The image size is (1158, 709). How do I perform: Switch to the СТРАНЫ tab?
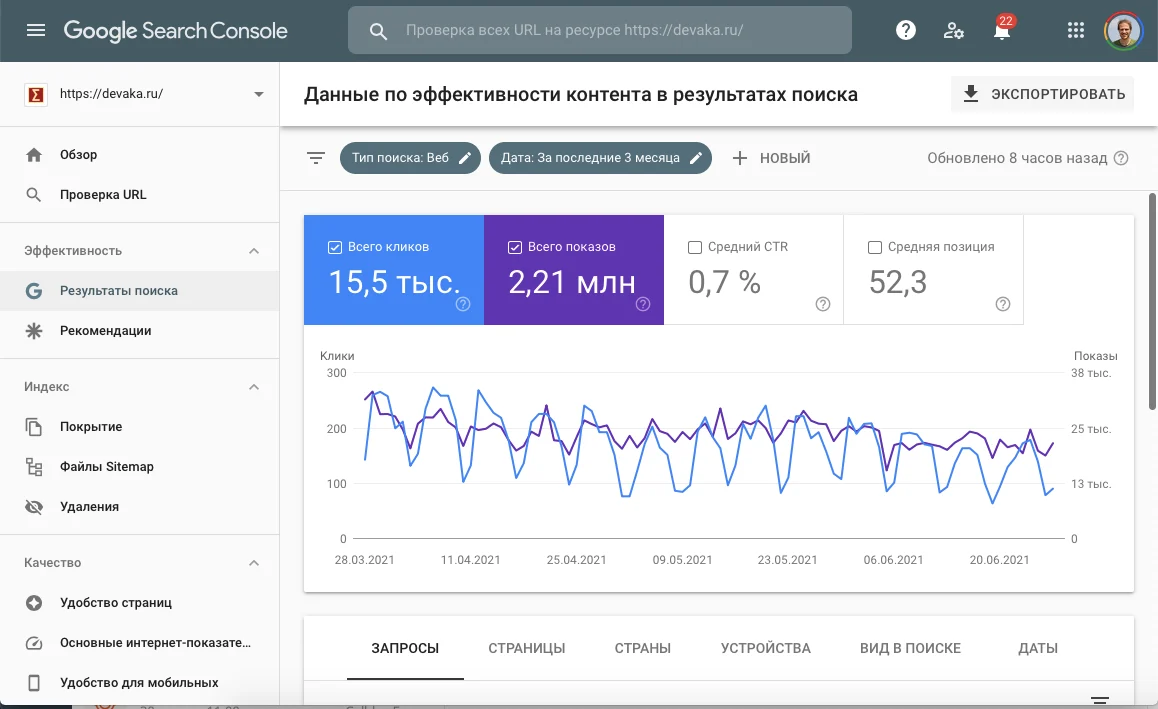tap(643, 648)
